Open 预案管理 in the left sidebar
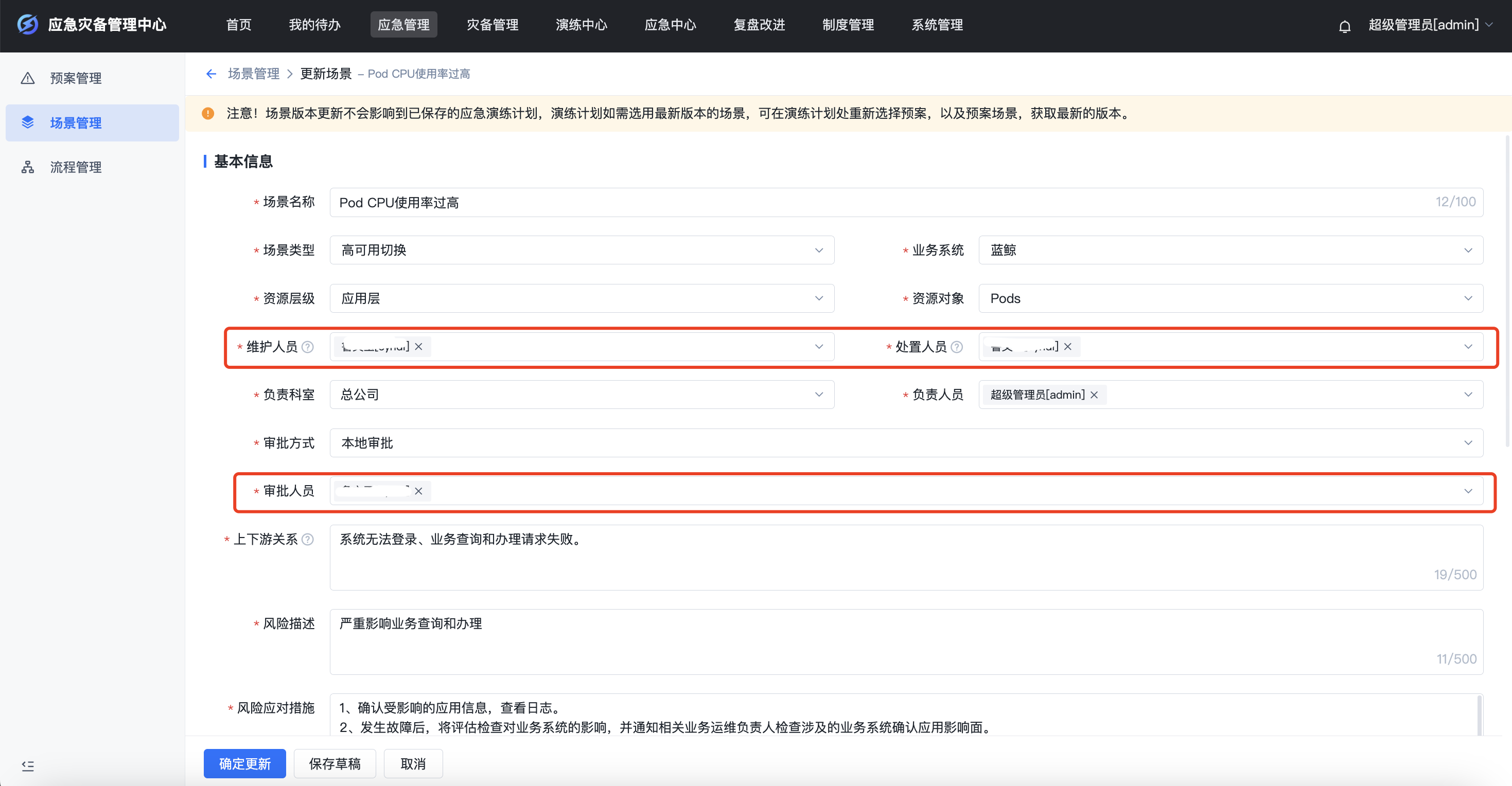Viewport: 1512px width, 786px height. click(x=76, y=78)
